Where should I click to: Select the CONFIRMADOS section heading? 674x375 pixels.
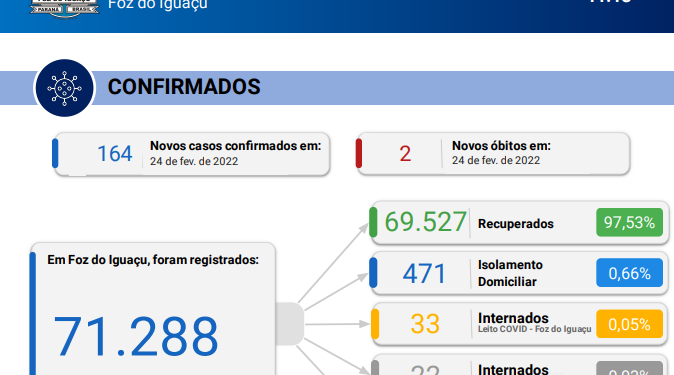(x=184, y=87)
